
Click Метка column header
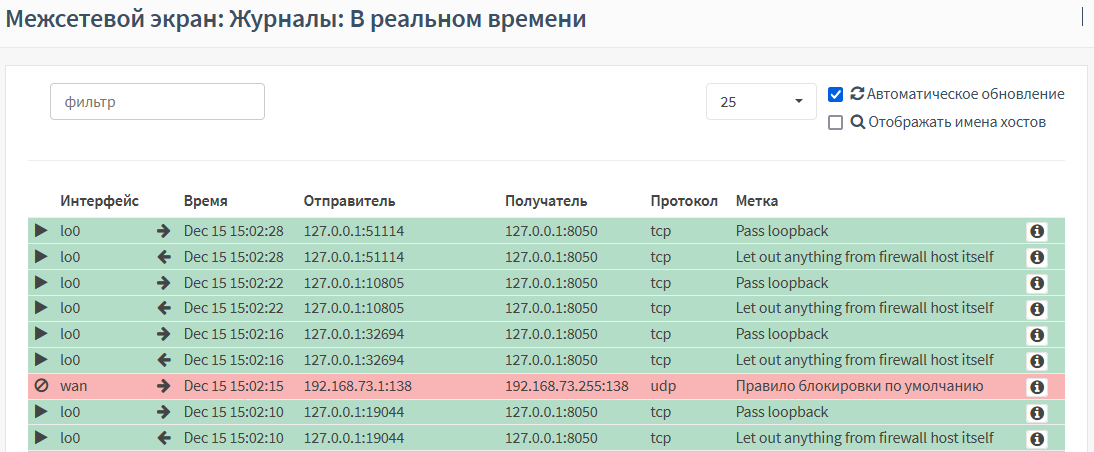757,201
